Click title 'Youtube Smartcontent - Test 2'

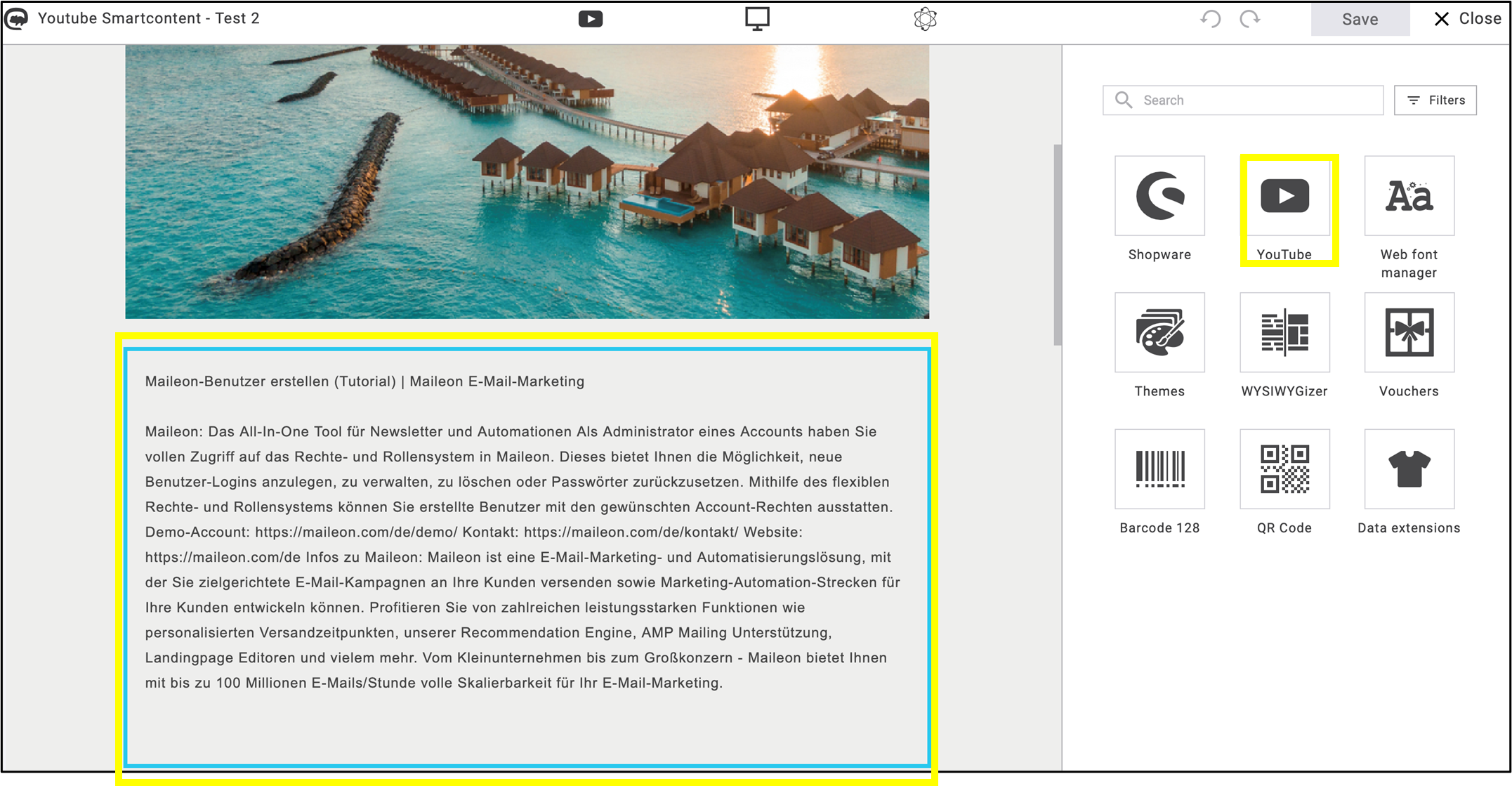[148, 18]
